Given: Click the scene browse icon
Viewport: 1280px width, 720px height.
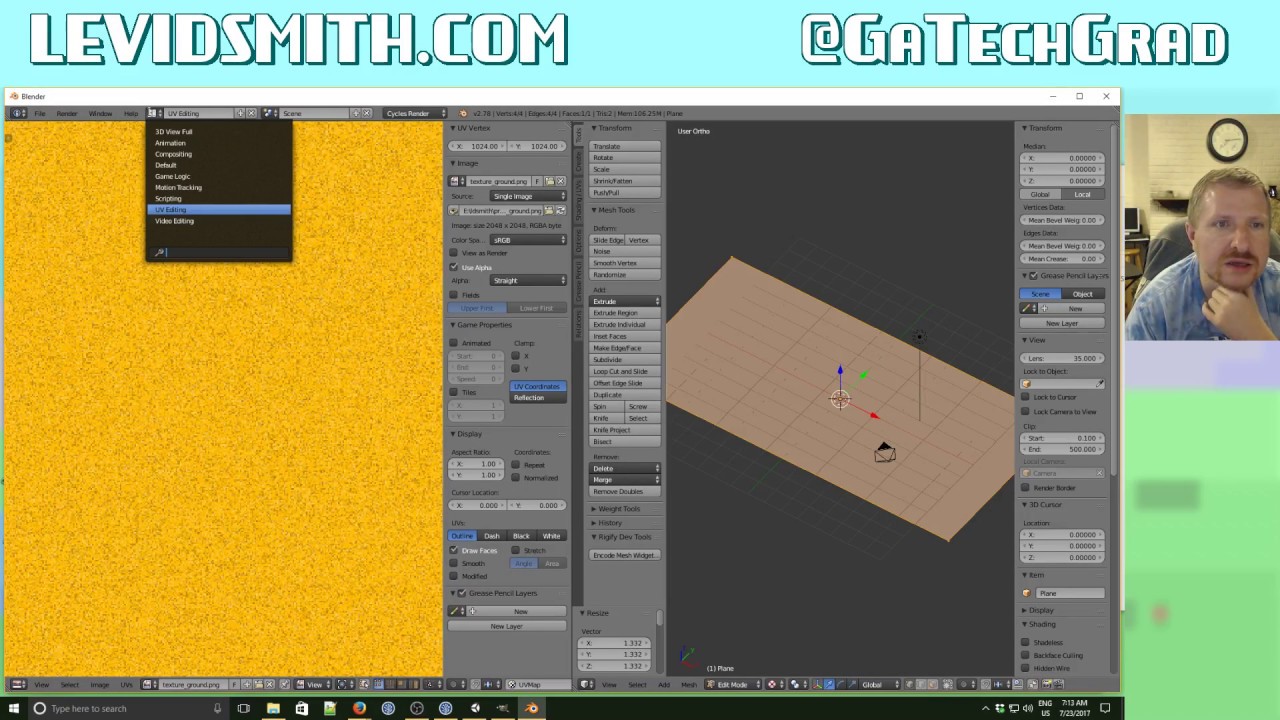Looking at the screenshot, I should [268, 113].
